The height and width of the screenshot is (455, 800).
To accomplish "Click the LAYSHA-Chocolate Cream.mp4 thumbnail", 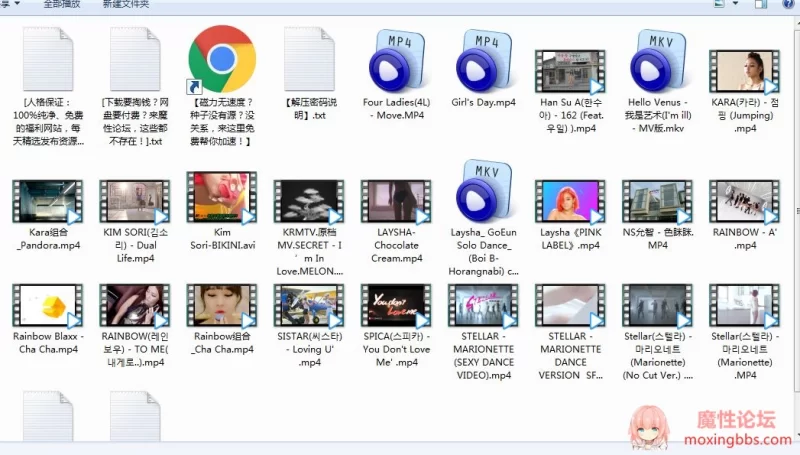I will (x=396, y=201).
